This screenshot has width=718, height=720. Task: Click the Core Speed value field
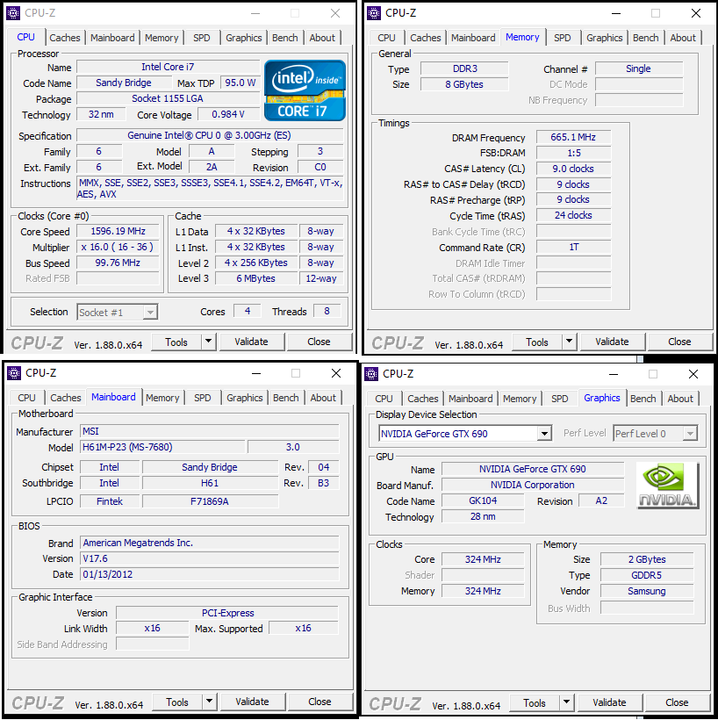point(118,231)
